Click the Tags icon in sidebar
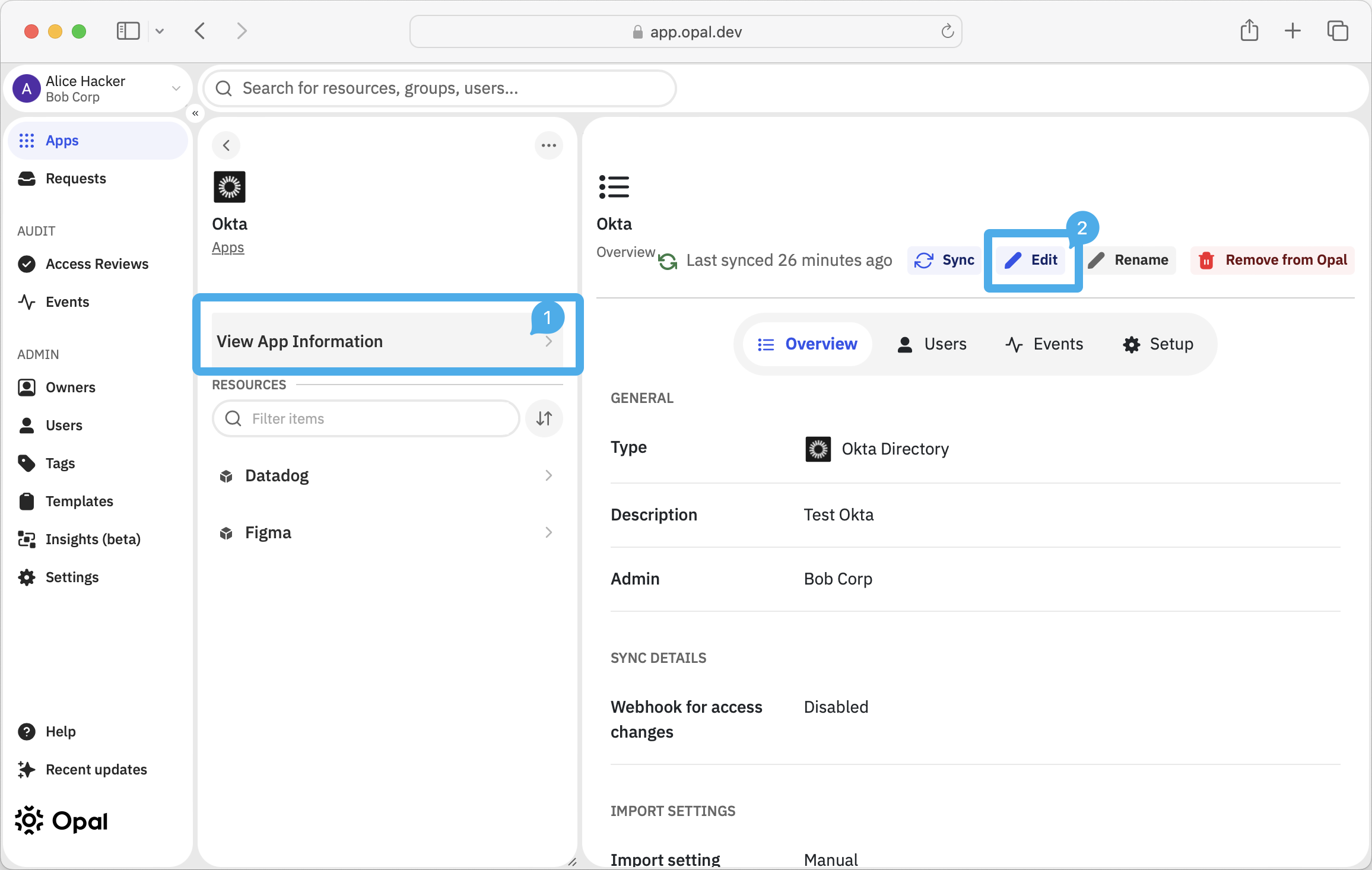 (27, 463)
